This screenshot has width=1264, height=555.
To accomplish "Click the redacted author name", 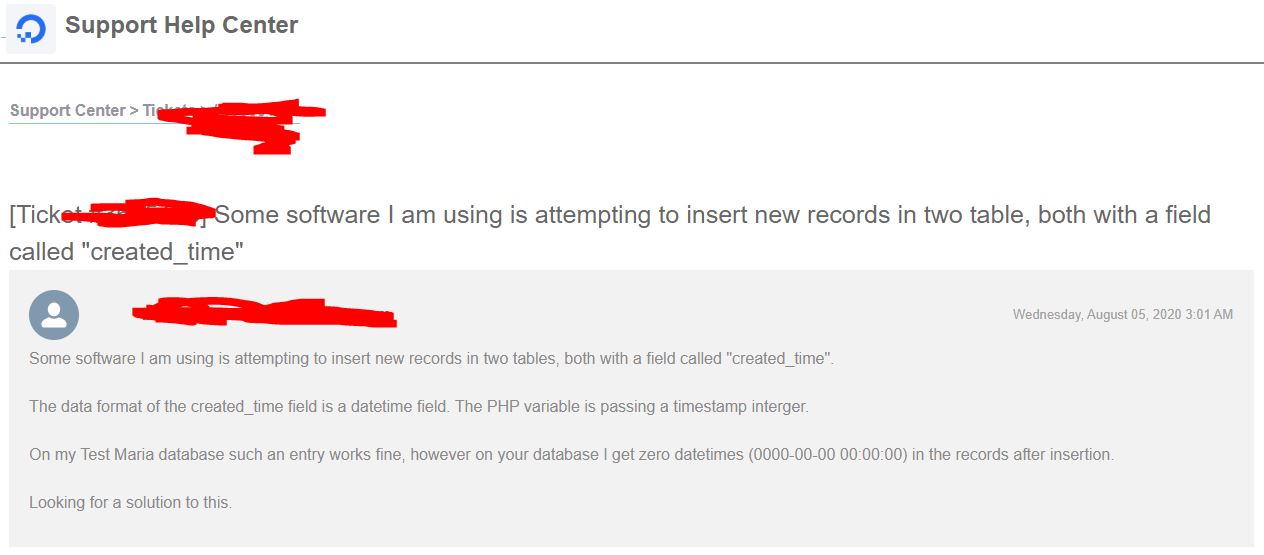I will 264,312.
